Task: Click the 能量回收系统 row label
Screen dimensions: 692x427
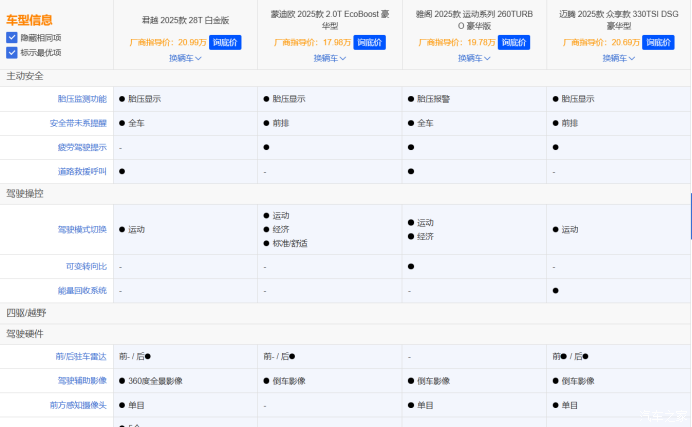Action: (82, 290)
